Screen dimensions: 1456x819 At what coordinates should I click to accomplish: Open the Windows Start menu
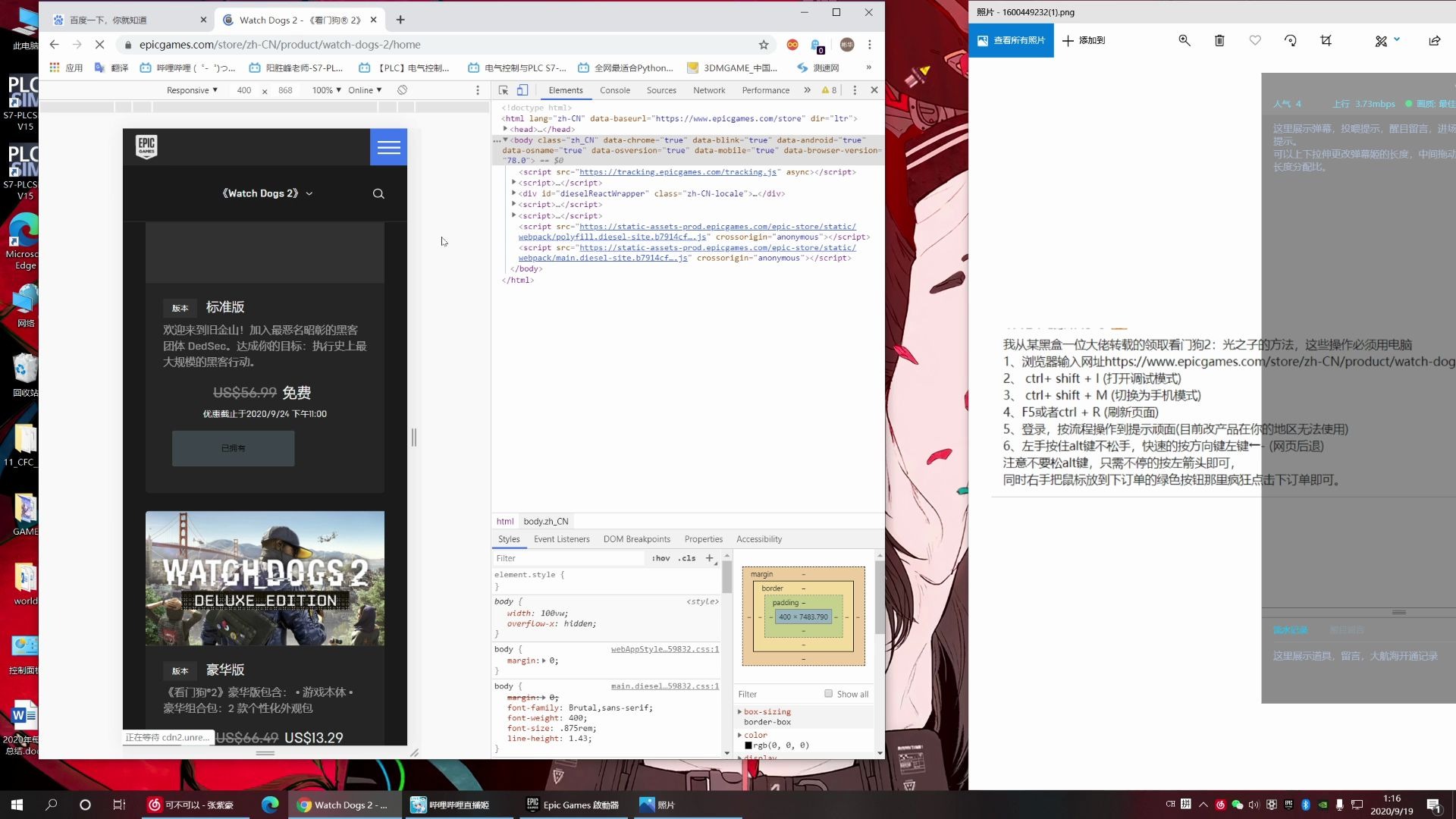coord(17,805)
